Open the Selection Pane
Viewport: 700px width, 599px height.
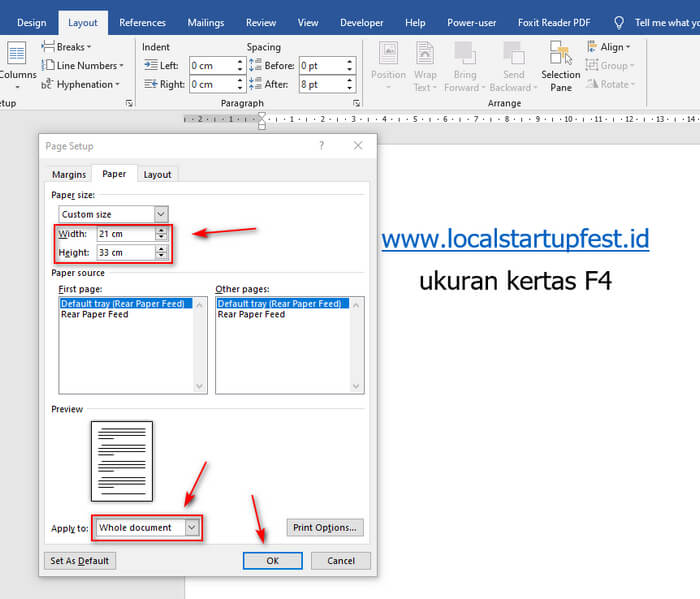click(x=561, y=66)
